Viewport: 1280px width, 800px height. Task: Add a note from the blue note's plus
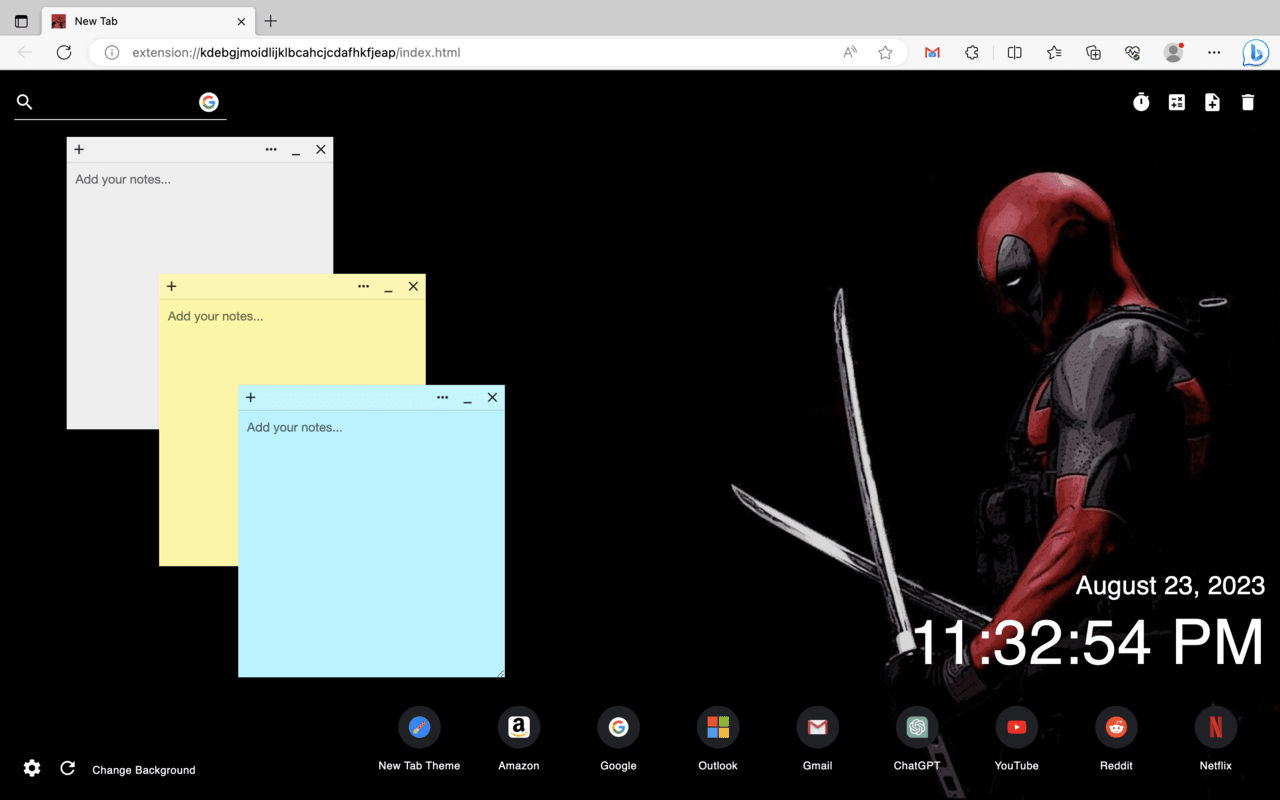point(251,397)
